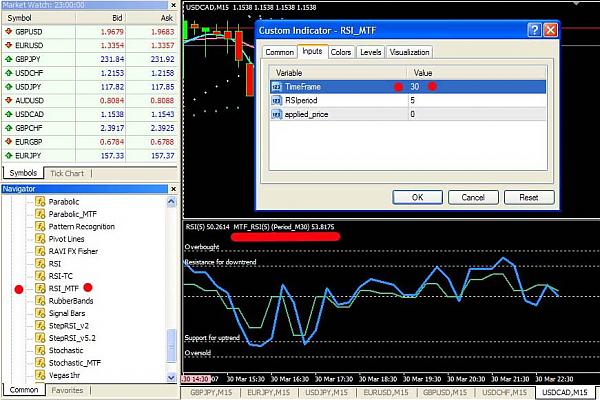Screen dimensions: 600x400
Task: Click the Signal Bars indicator icon
Action: tap(40, 313)
